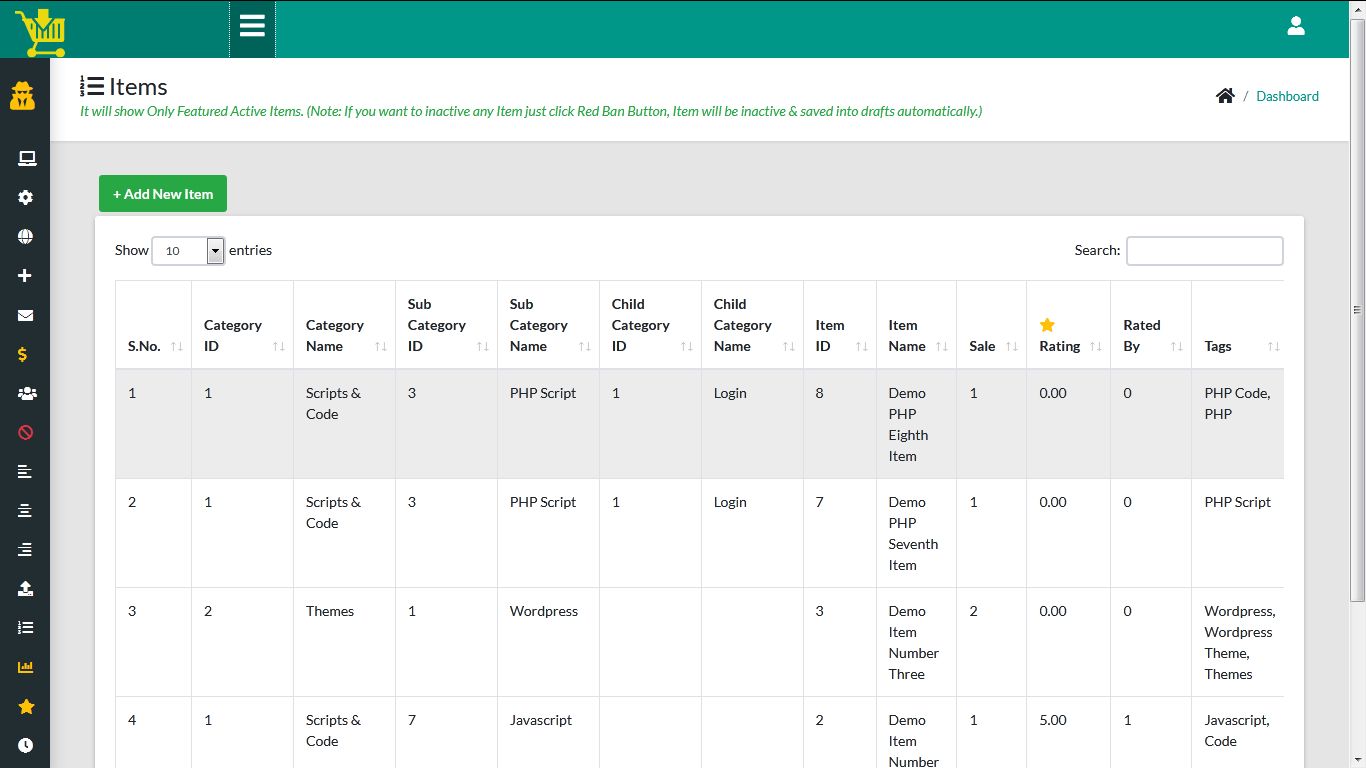Image resolution: width=1366 pixels, height=768 pixels.
Task: Click 'Javascript, Code' tags cell
Action: point(1238,733)
